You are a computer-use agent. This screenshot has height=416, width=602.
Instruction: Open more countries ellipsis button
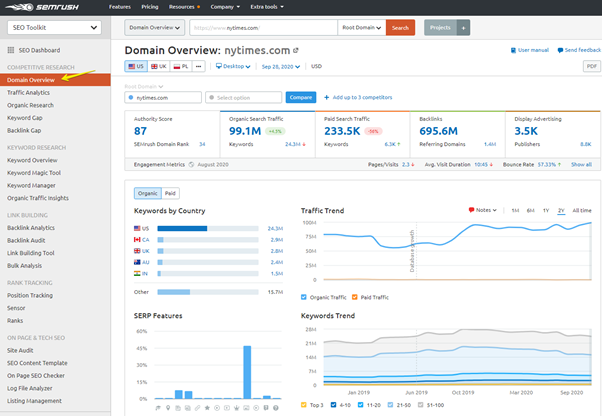(x=198, y=66)
